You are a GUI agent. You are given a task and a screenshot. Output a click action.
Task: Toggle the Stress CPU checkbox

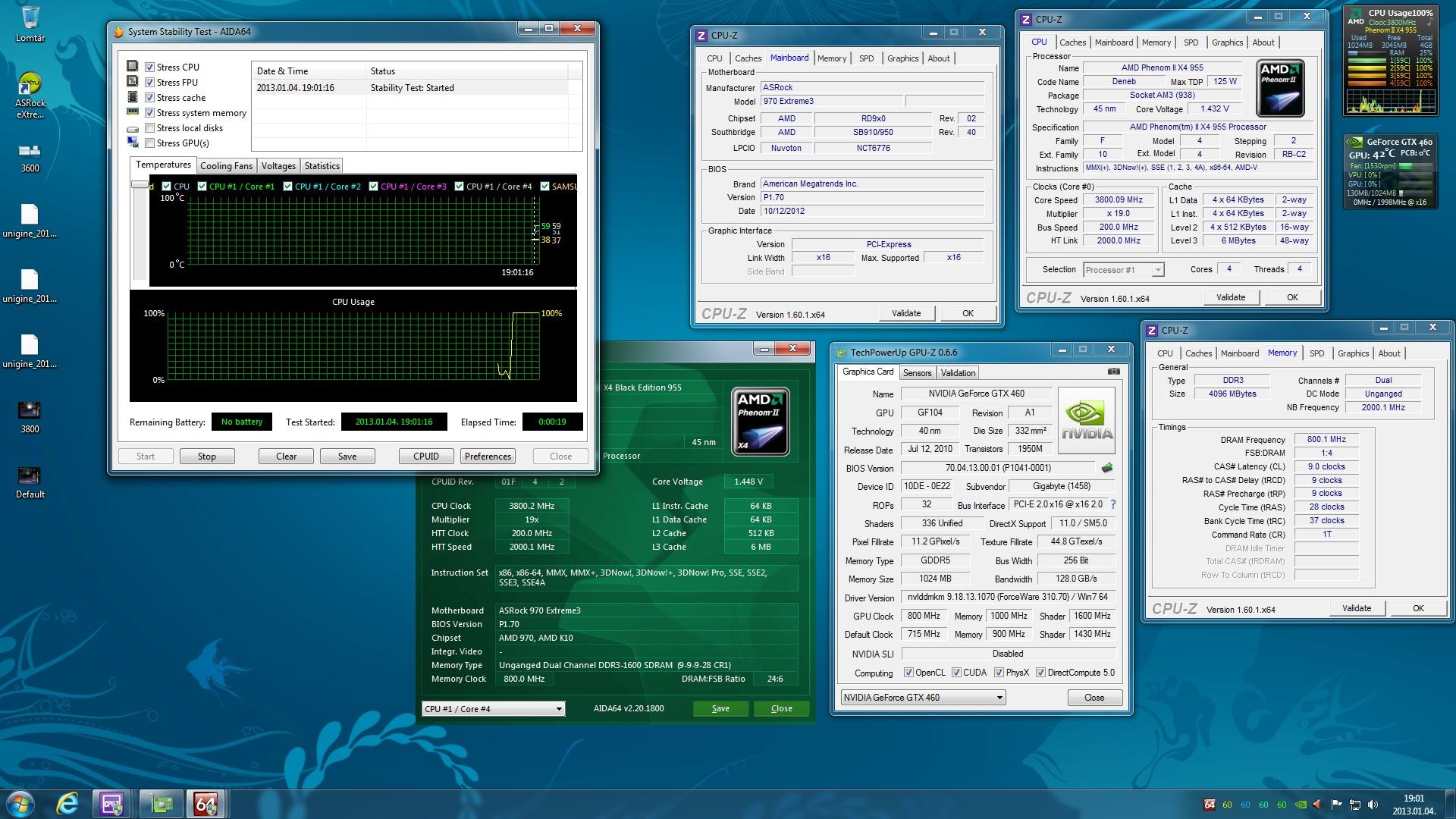point(150,67)
